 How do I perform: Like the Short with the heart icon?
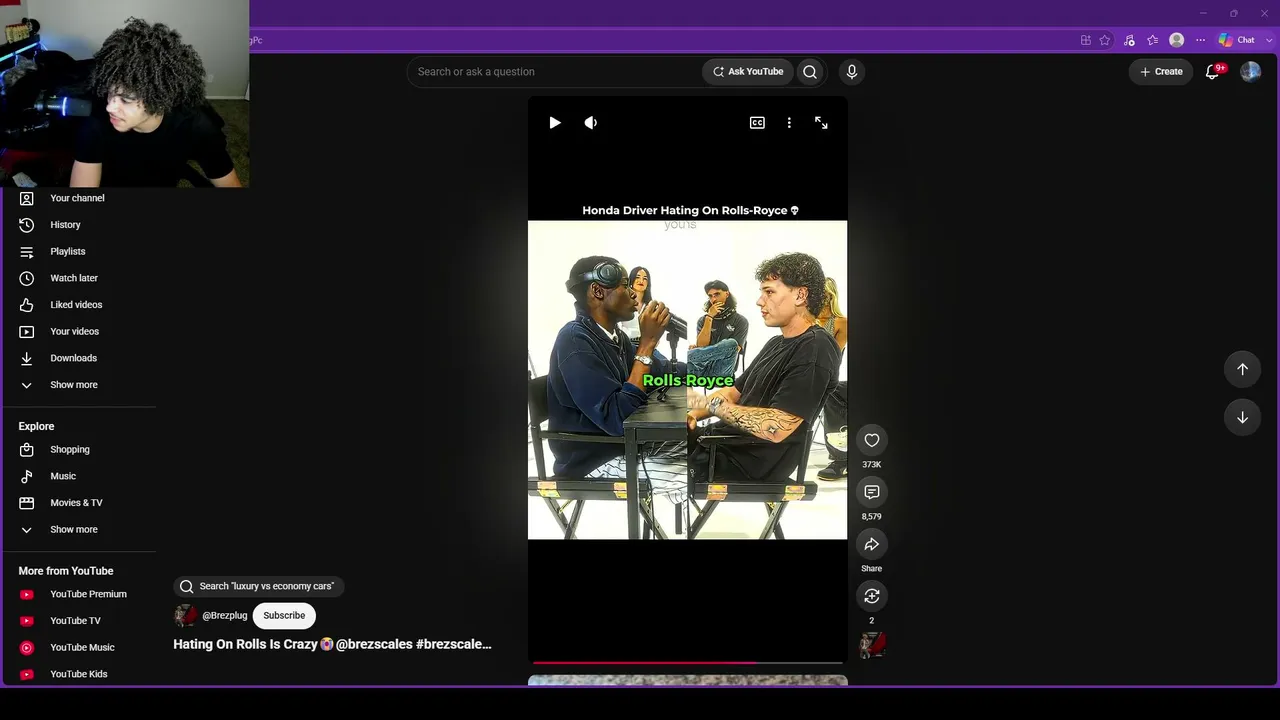point(872,440)
